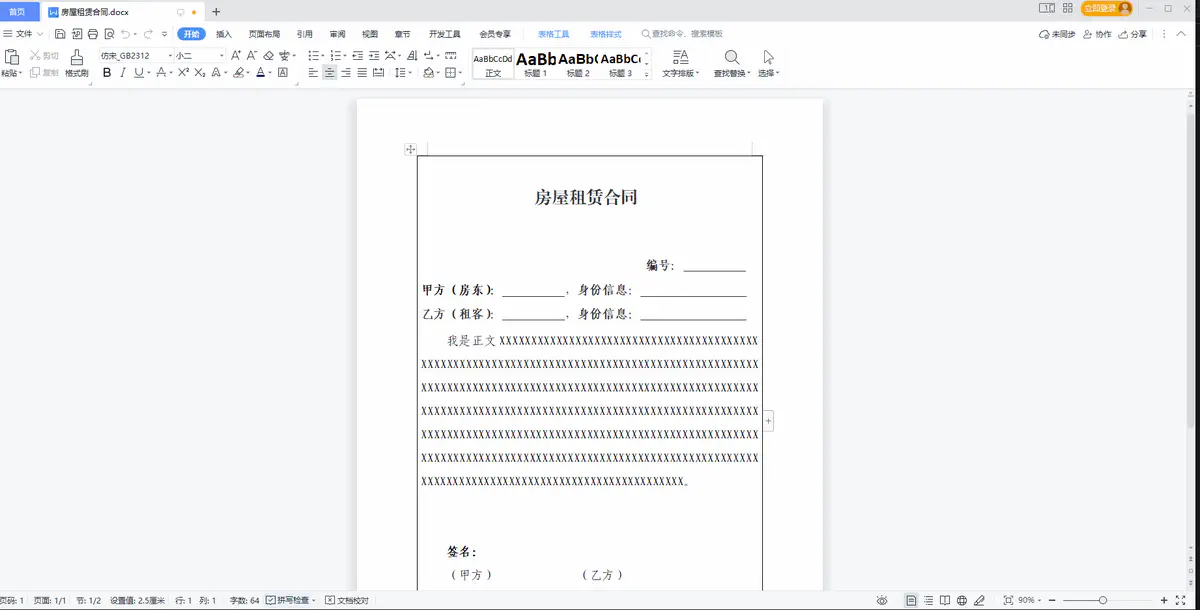Screen dimensions: 1200x610
Task: Adjust the zoom slider in status bar
Action: coord(1102,600)
